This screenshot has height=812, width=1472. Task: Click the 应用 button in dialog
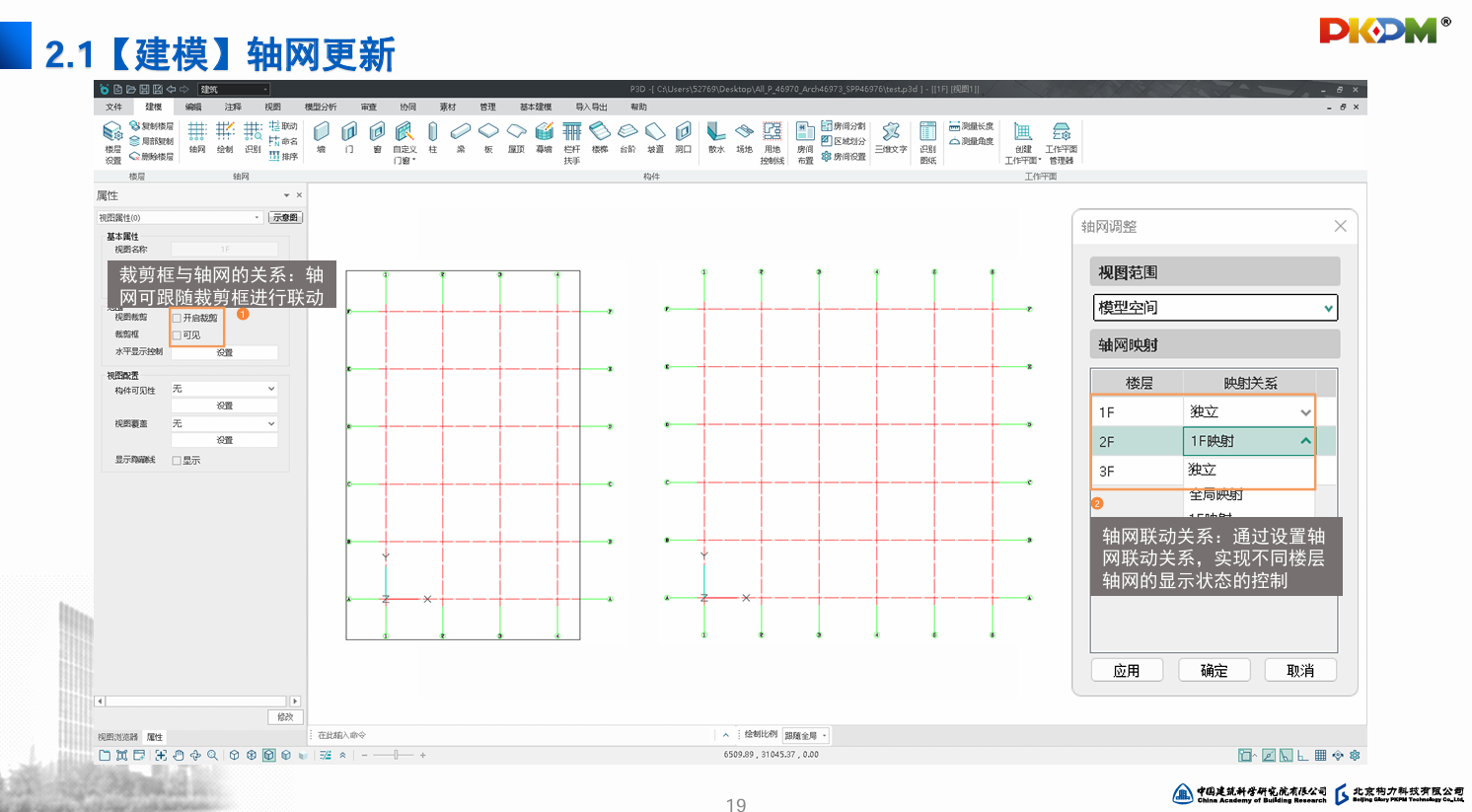(1127, 671)
